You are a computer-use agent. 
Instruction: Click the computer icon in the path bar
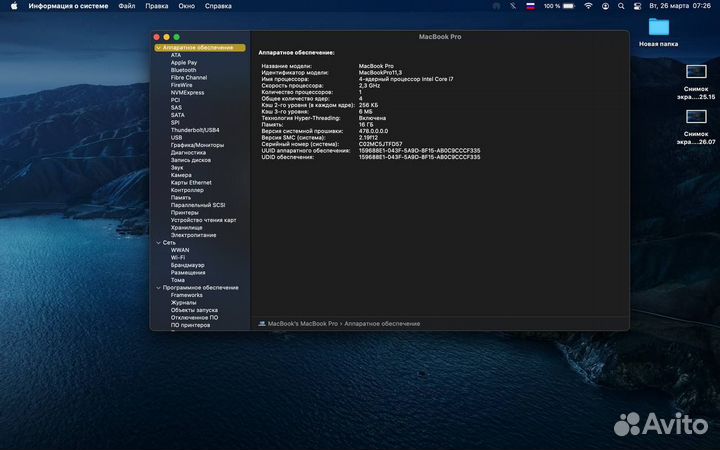(262, 323)
